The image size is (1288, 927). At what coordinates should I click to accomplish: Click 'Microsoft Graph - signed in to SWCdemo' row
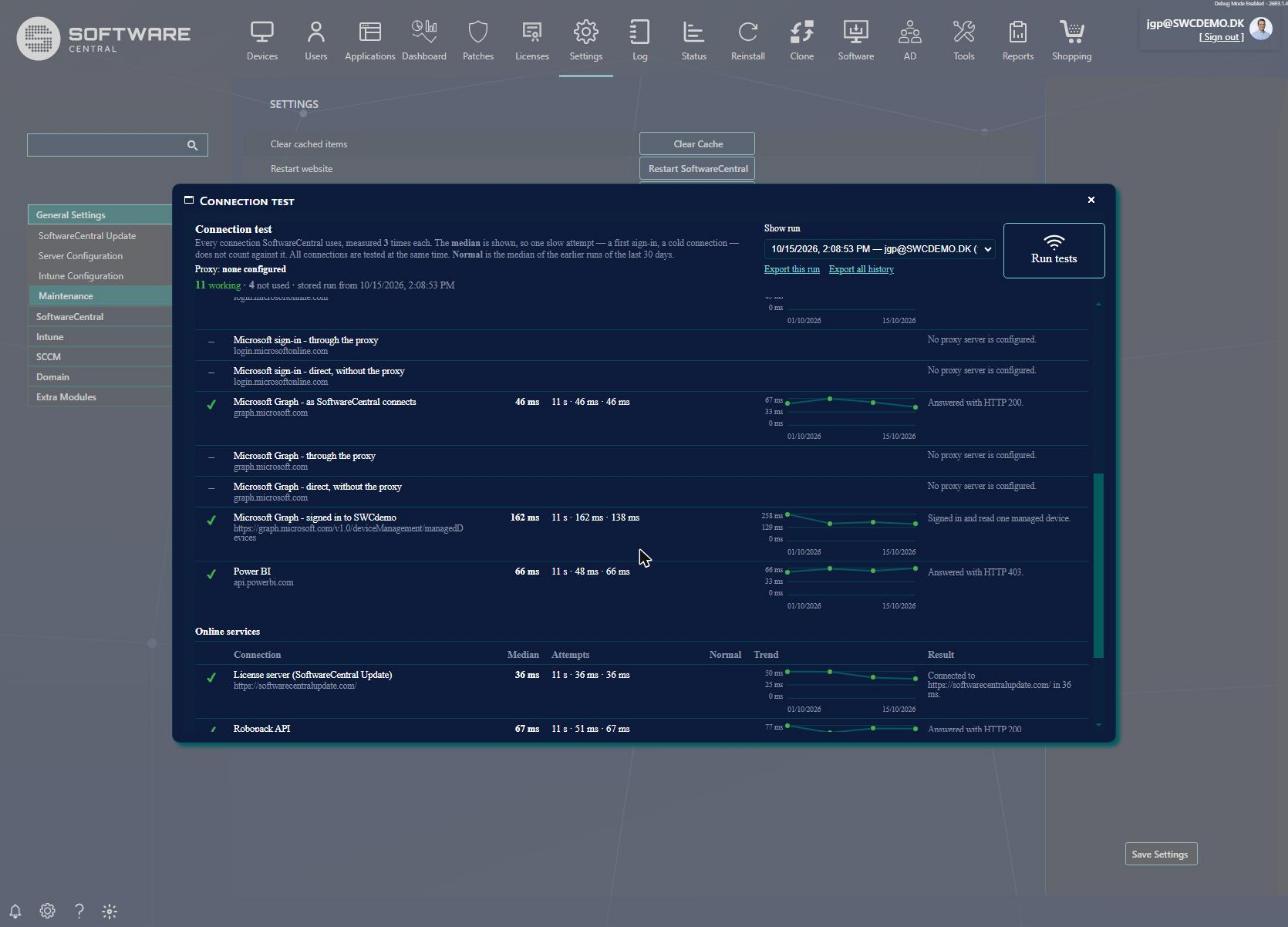pos(641,534)
